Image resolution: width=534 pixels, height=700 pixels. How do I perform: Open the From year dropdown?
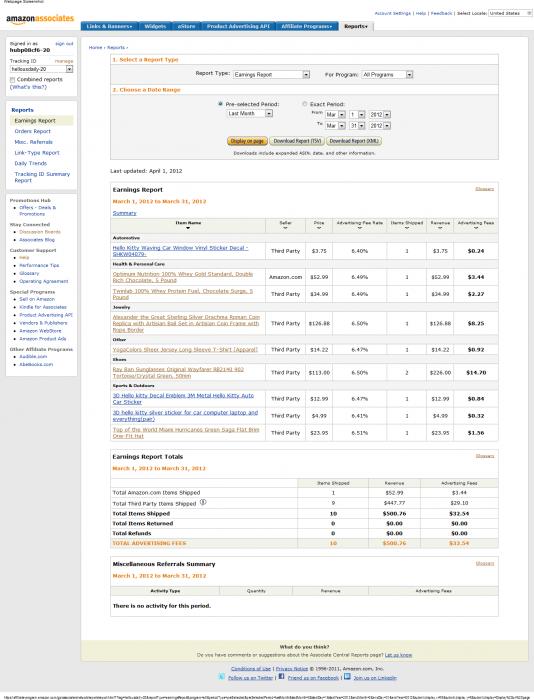pos(380,115)
